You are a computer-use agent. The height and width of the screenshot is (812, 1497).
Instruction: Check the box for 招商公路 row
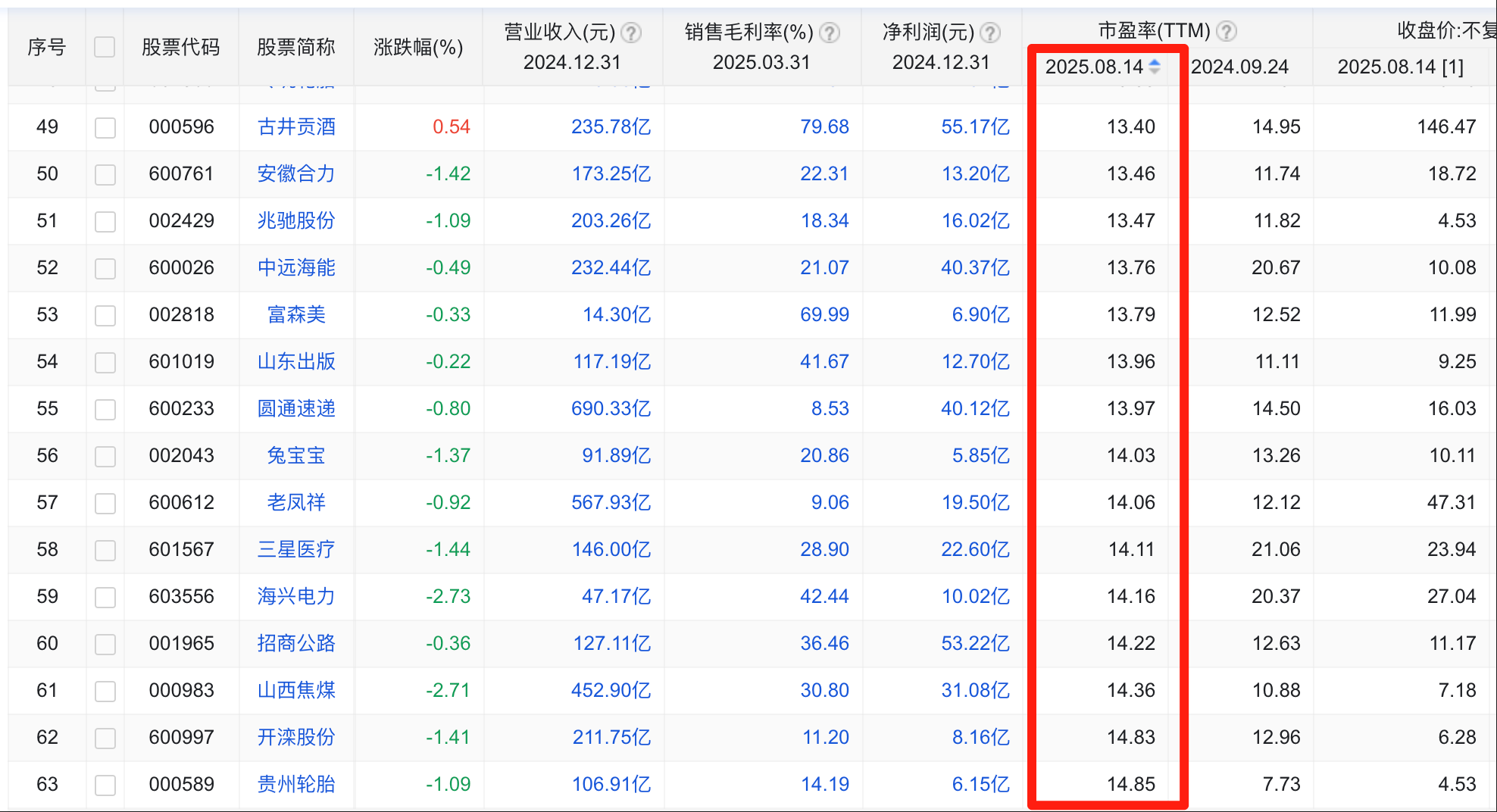click(x=105, y=644)
